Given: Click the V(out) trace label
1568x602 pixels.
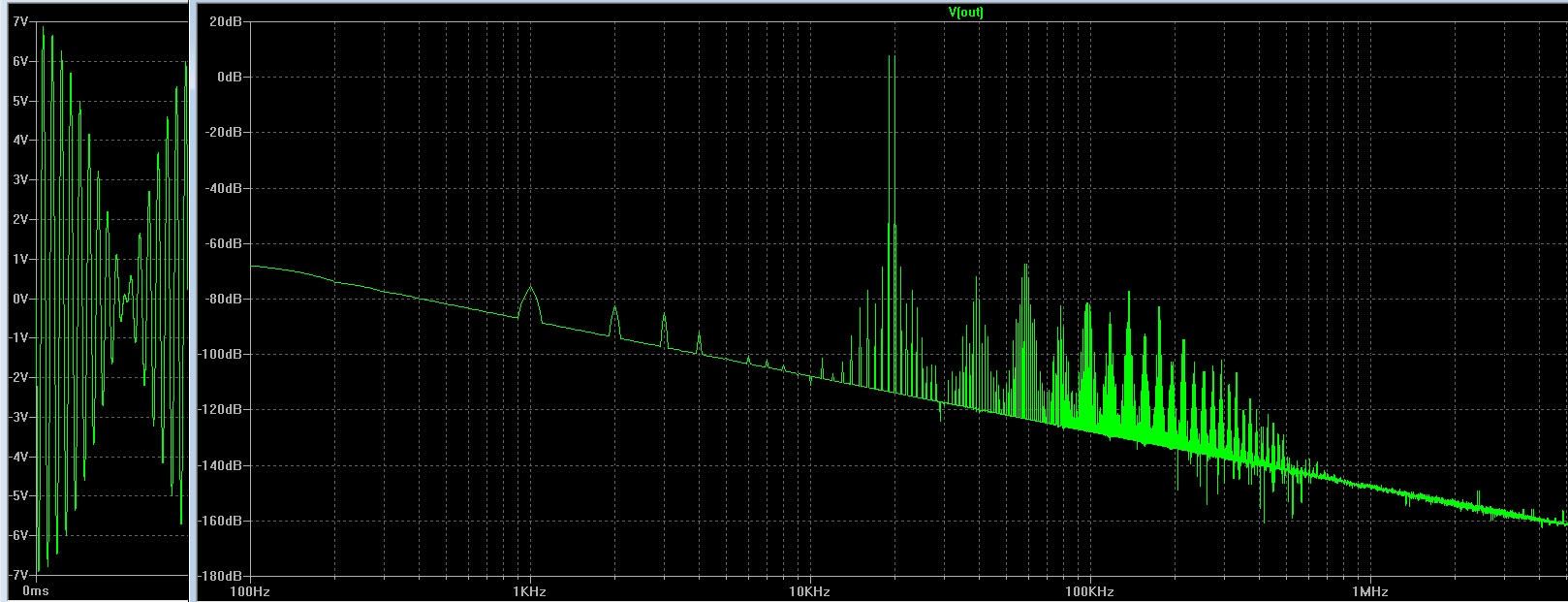Looking at the screenshot, I should 965,13.
